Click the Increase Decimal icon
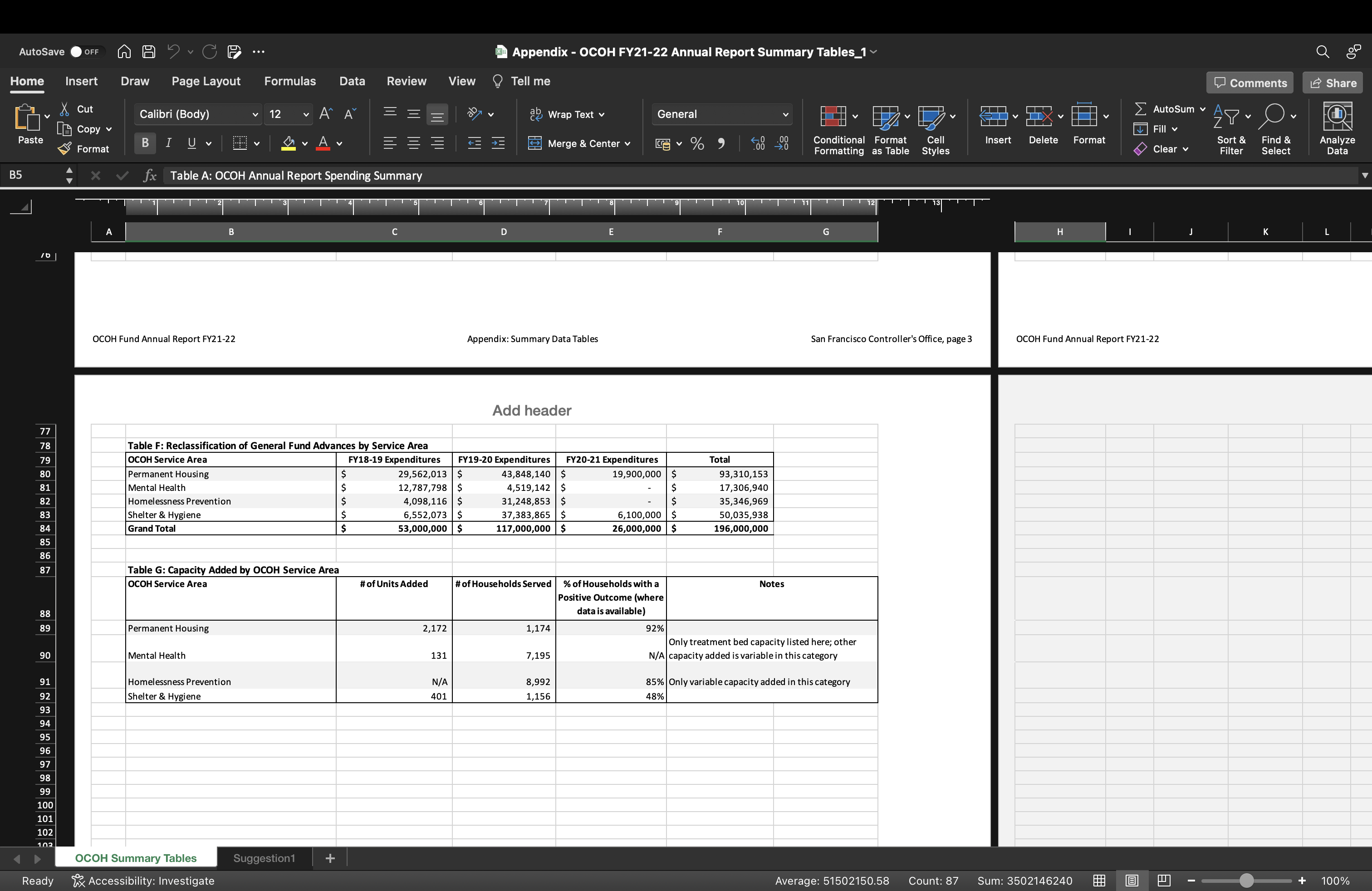The width and height of the screenshot is (1372, 891). (x=757, y=143)
